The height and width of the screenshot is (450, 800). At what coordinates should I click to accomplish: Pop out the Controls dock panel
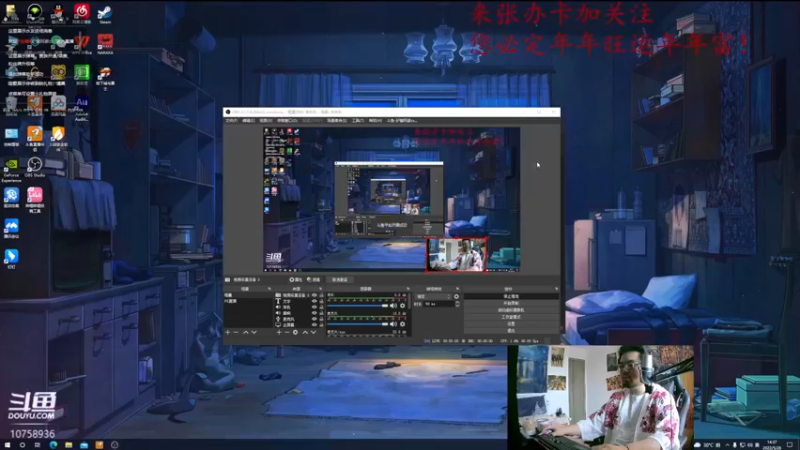click(x=556, y=289)
